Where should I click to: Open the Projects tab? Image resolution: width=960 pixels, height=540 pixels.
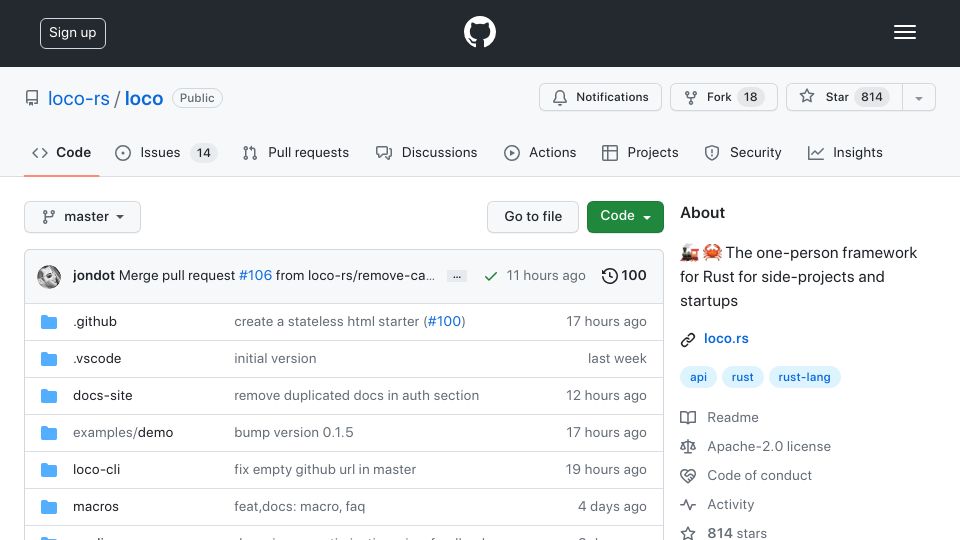(x=640, y=152)
